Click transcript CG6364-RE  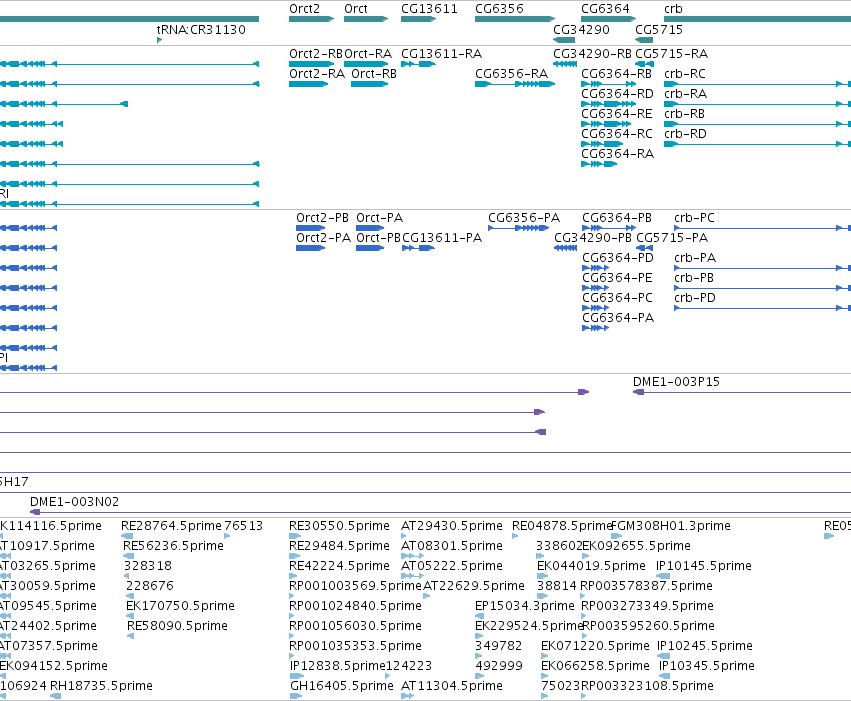coord(606,124)
